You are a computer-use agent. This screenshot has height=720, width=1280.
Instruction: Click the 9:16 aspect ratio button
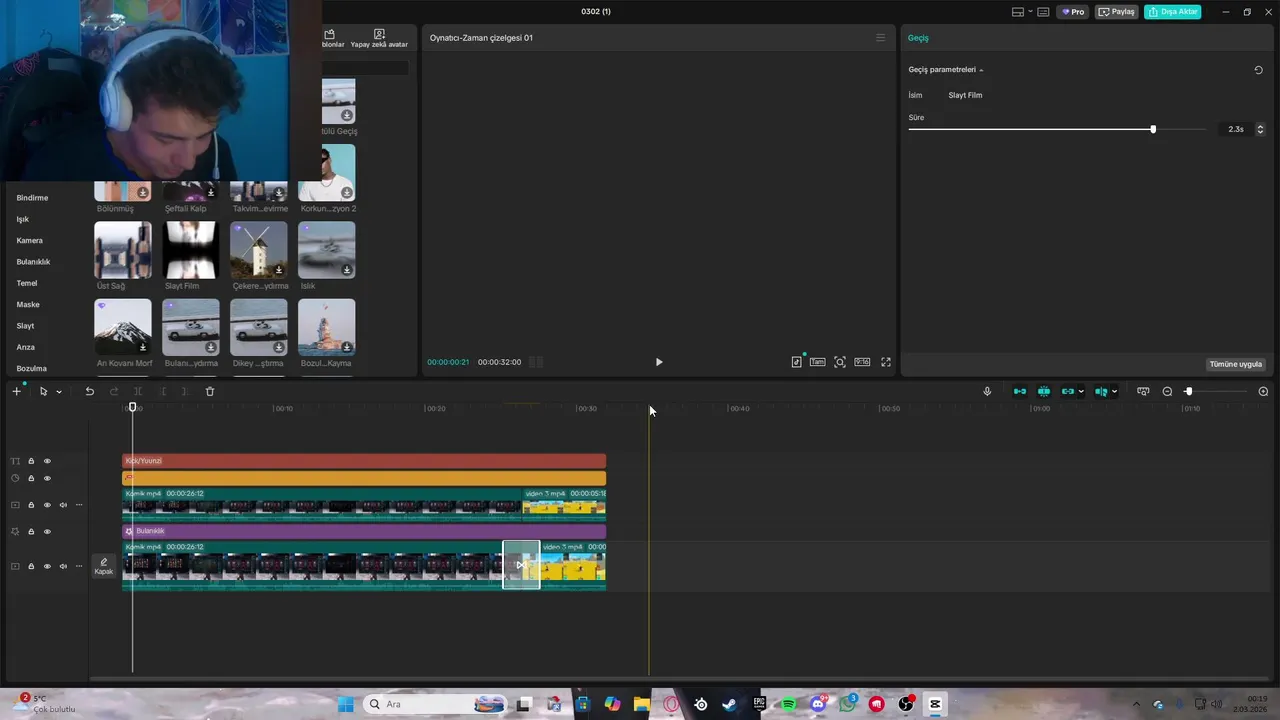pyautogui.click(x=862, y=362)
